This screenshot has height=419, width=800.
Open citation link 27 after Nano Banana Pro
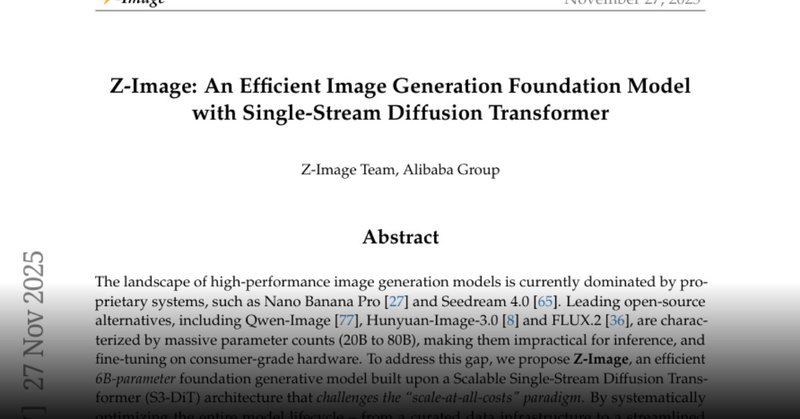396,302
